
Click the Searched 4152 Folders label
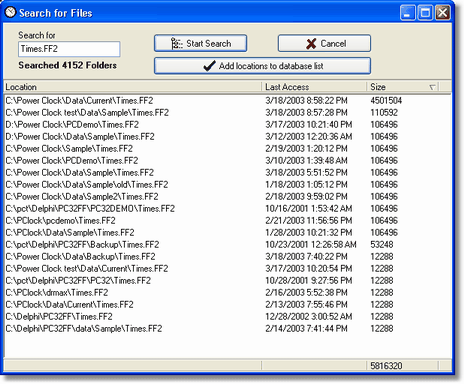click(x=68, y=65)
